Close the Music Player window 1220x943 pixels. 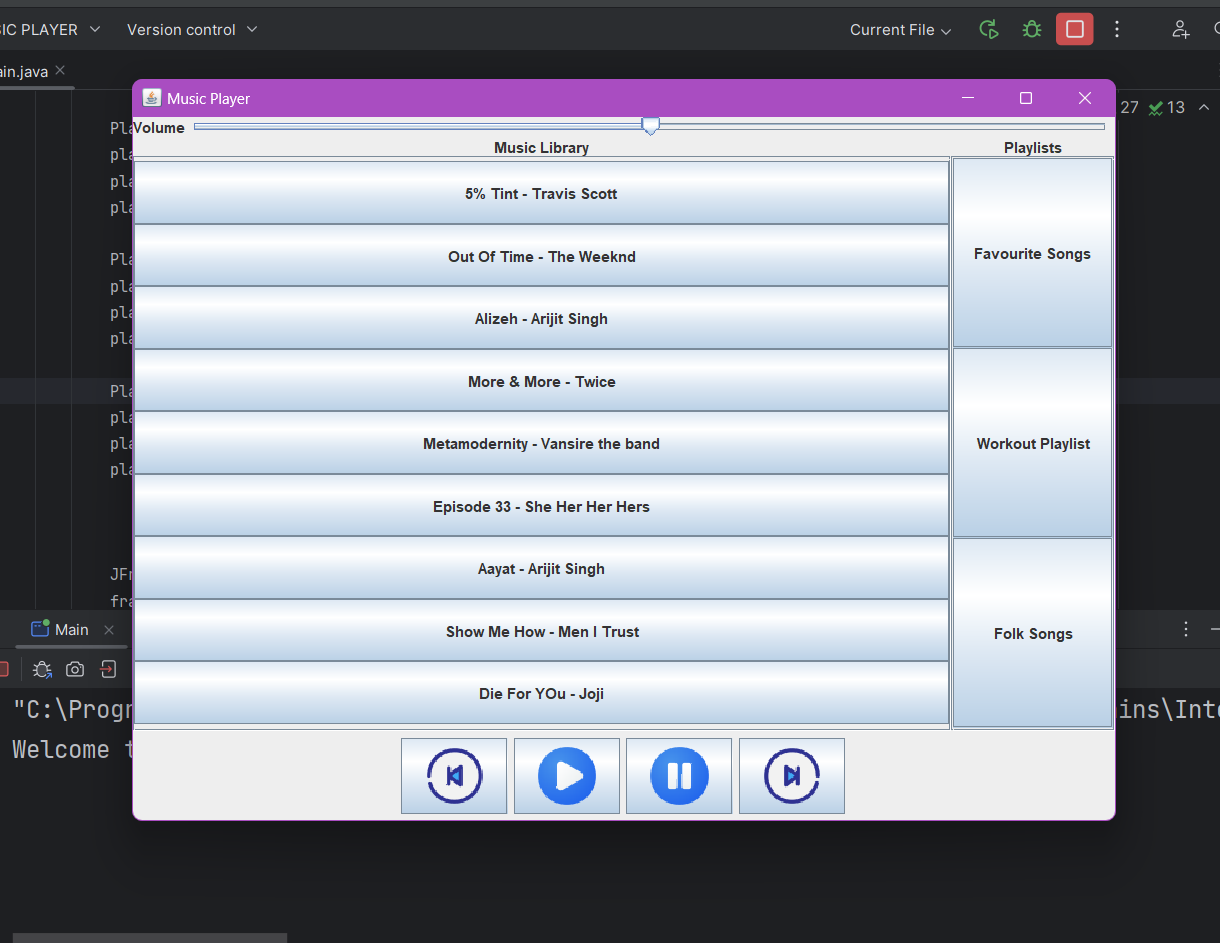(1084, 98)
